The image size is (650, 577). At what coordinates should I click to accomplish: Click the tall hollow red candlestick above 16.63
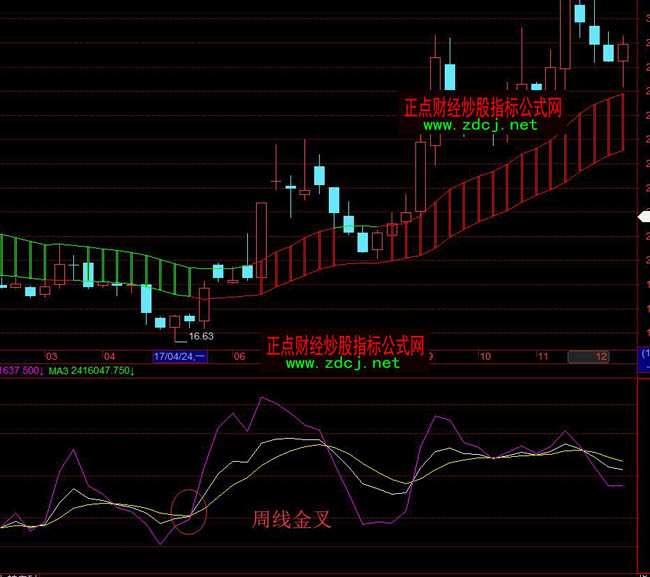205,305
